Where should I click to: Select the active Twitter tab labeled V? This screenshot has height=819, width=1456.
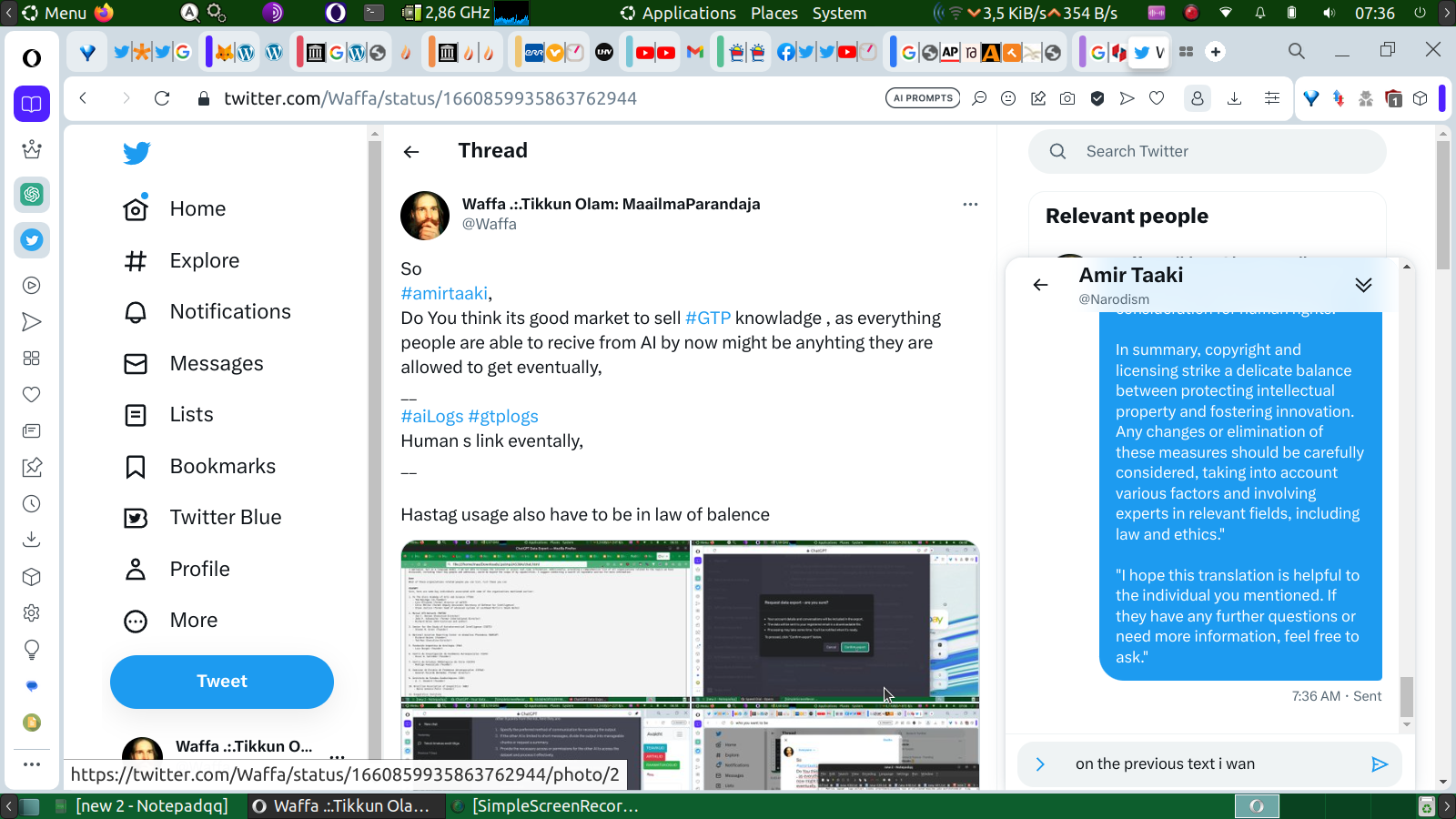tap(1149, 52)
